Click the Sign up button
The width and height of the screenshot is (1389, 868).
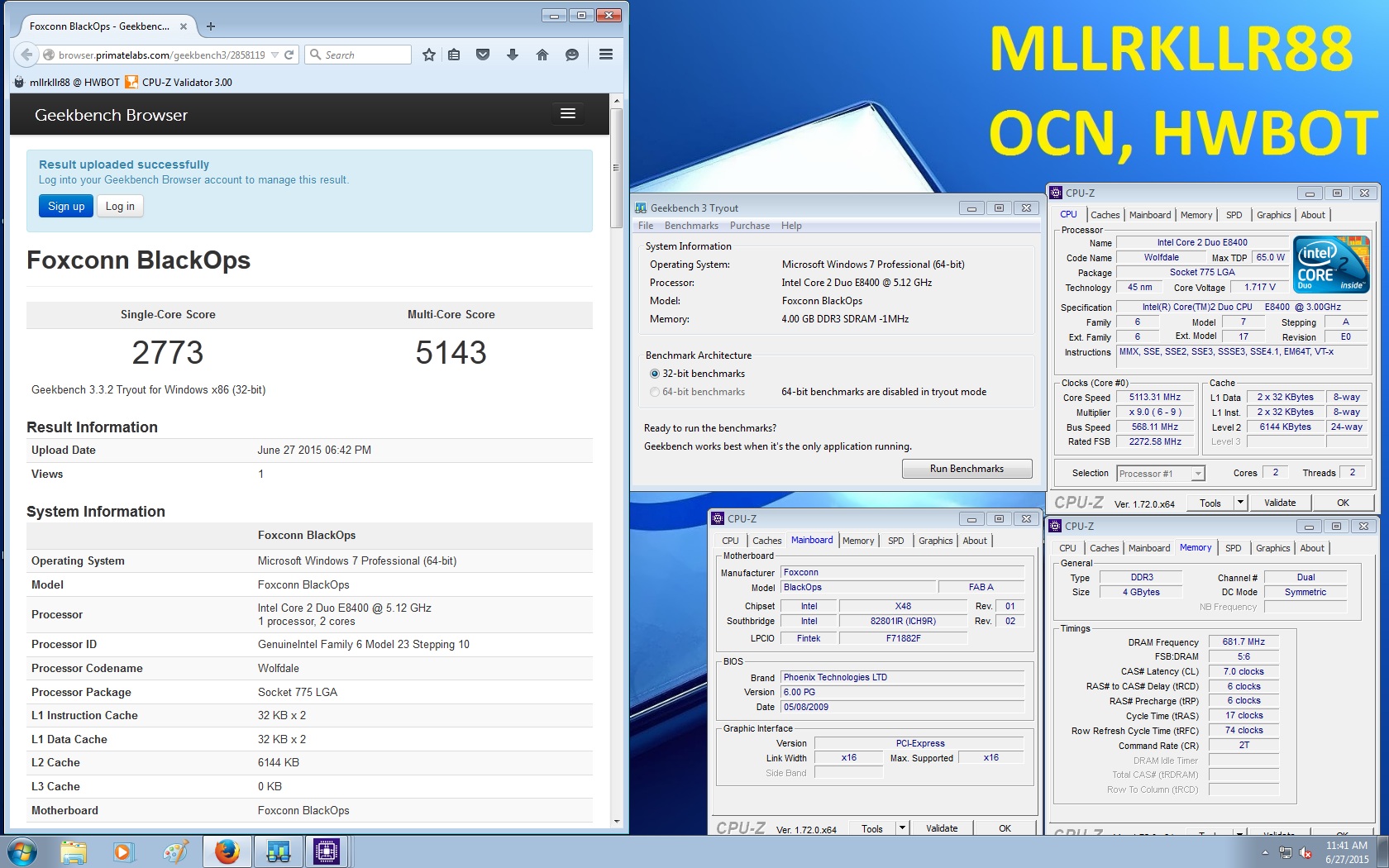(x=66, y=206)
